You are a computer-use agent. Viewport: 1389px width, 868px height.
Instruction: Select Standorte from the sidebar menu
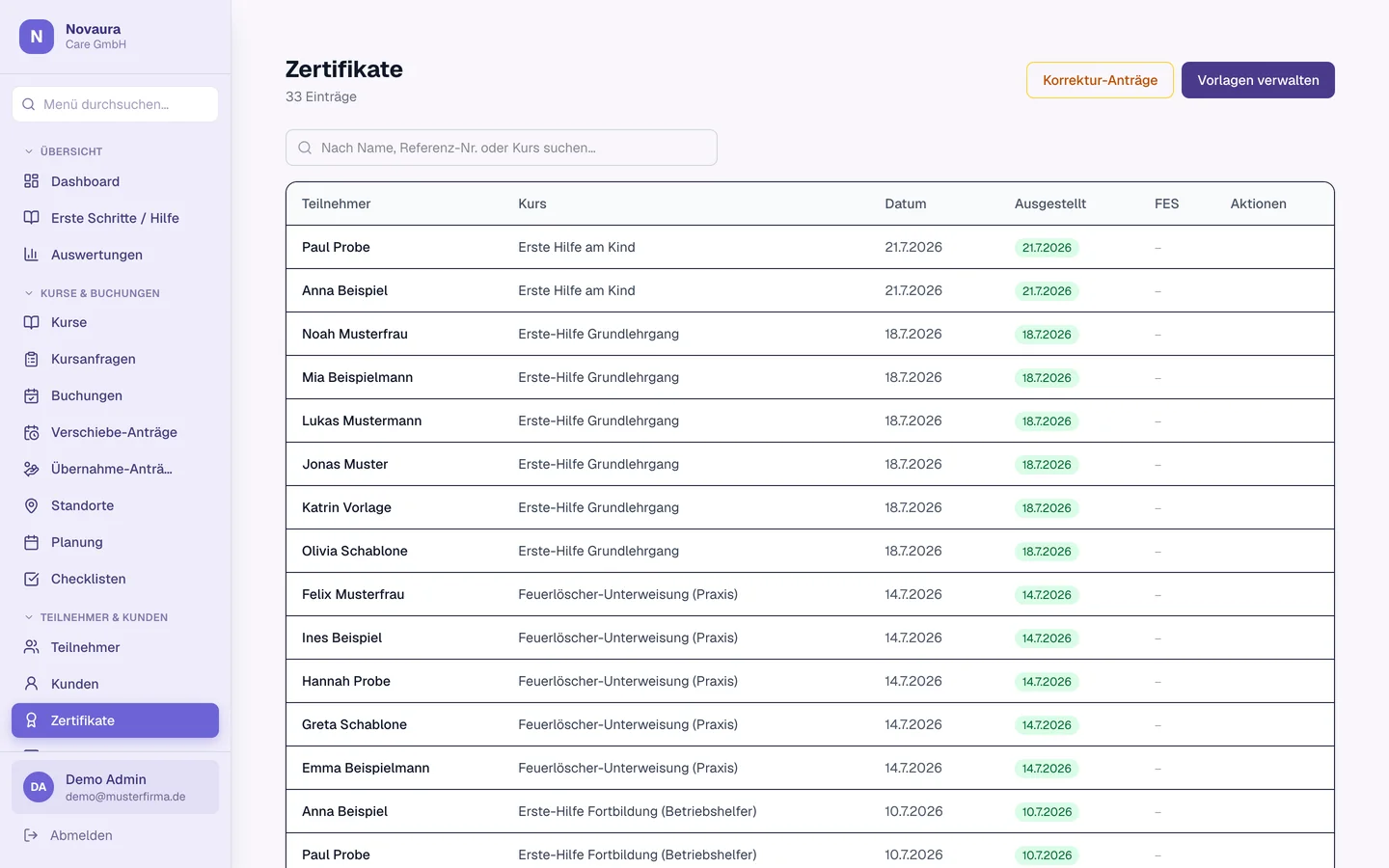pos(115,505)
